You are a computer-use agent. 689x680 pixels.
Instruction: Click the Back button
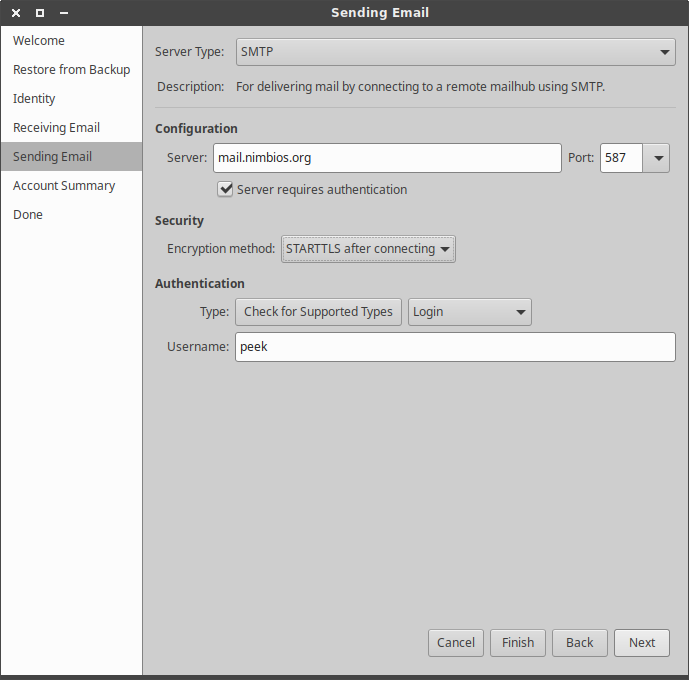(579, 643)
